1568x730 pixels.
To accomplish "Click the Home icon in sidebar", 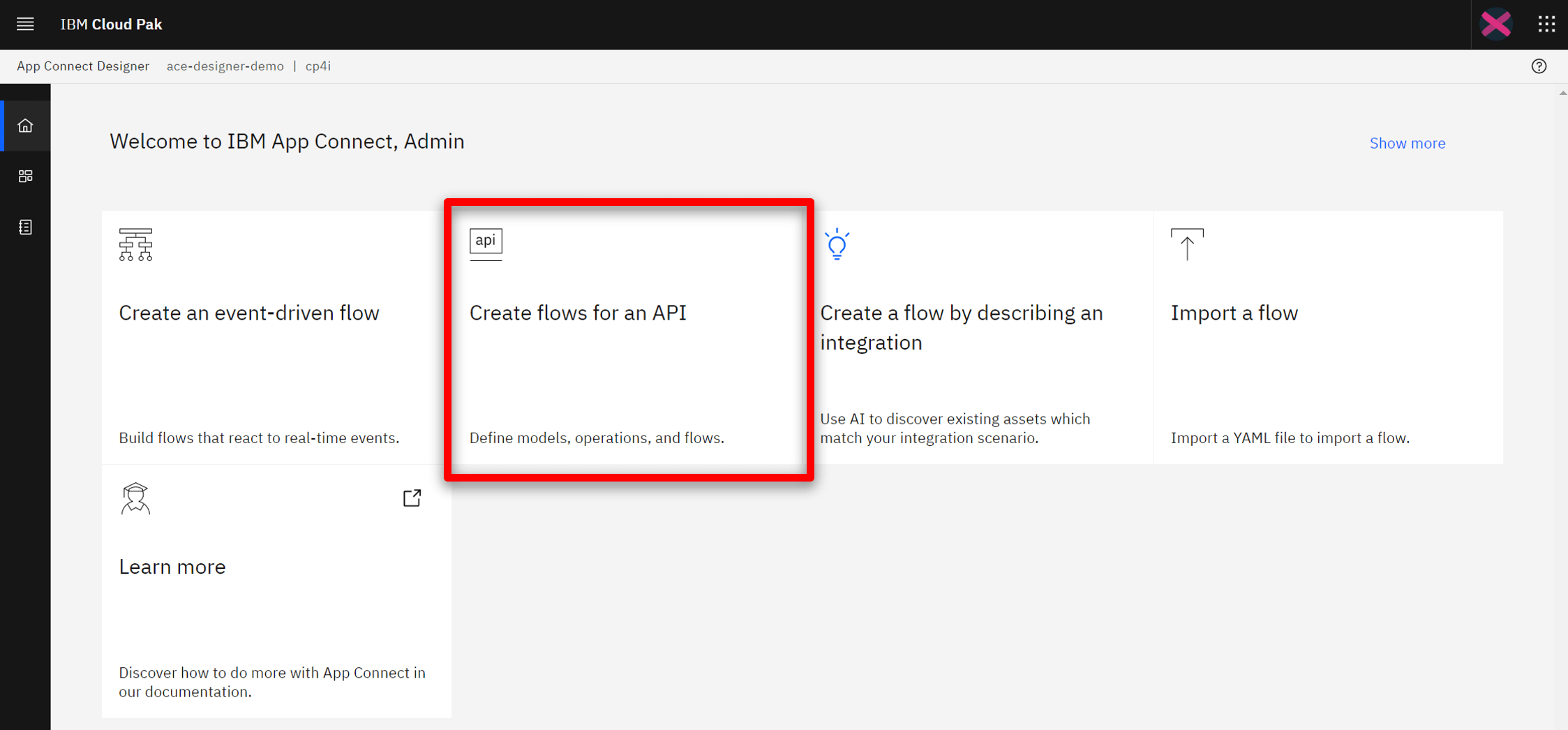I will tap(25, 126).
